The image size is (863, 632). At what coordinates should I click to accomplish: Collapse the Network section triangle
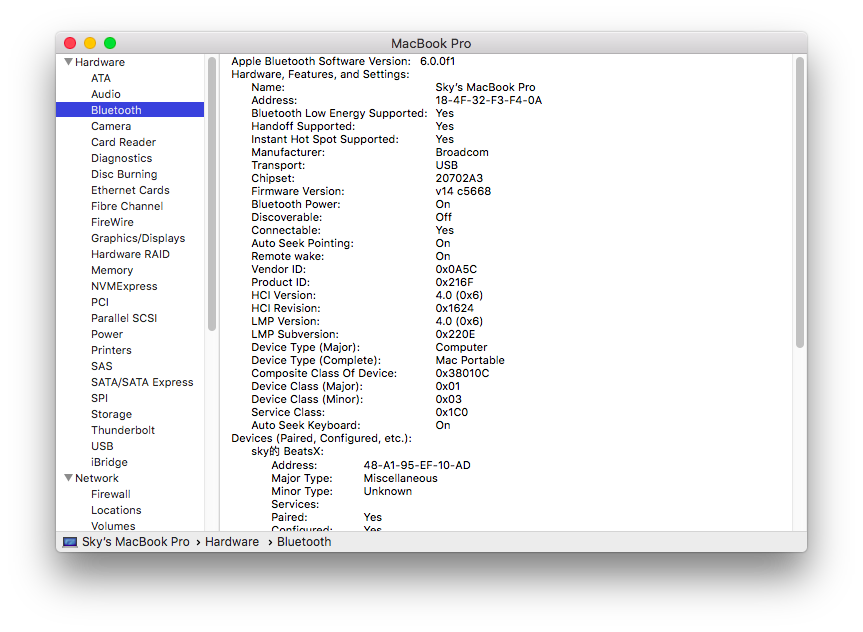pos(68,478)
